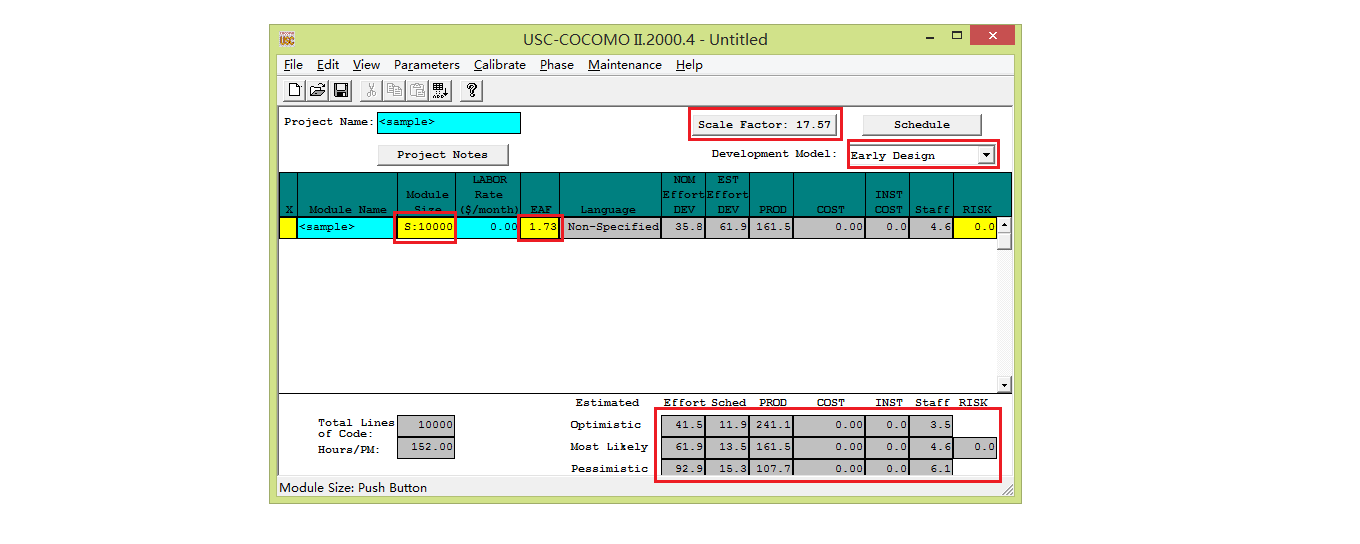Click the Optimistic PROD value 241.1
This screenshot has height=544, width=1360.
pos(771,424)
